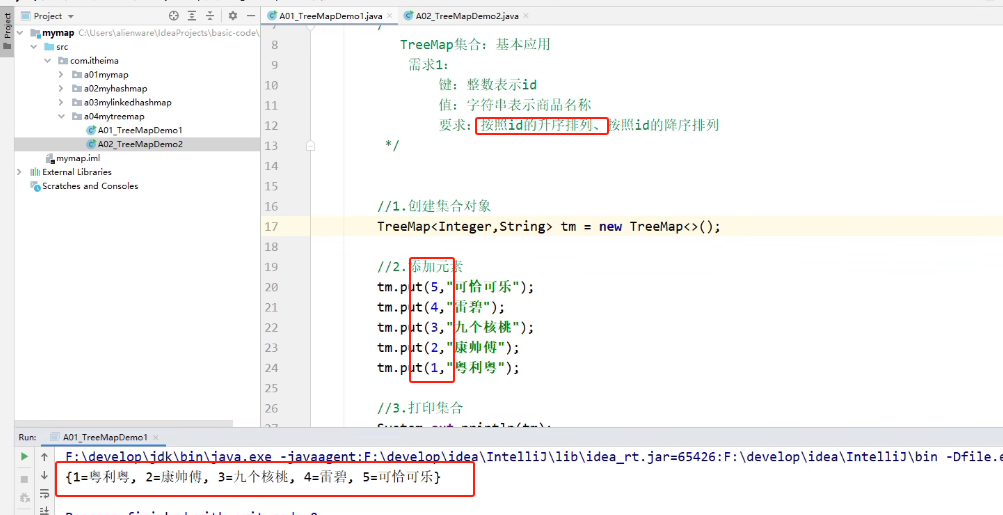Click the //3.打印集合 comment
Screen dimensions: 1003x515
click(420, 408)
